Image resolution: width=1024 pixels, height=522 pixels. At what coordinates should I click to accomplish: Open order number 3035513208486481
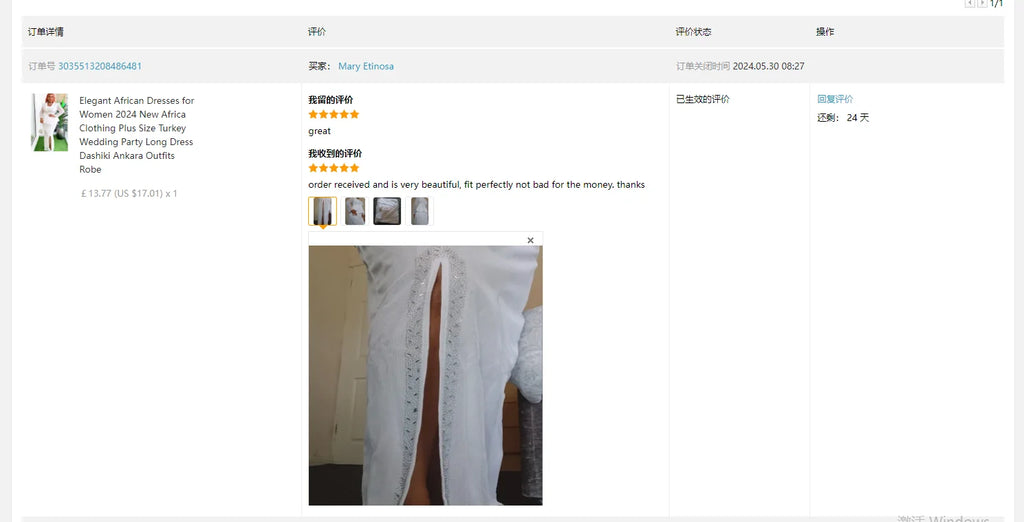[x=100, y=66]
